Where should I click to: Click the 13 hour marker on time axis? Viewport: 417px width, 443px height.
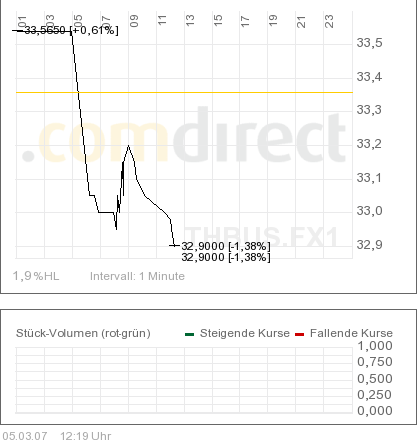point(190,21)
